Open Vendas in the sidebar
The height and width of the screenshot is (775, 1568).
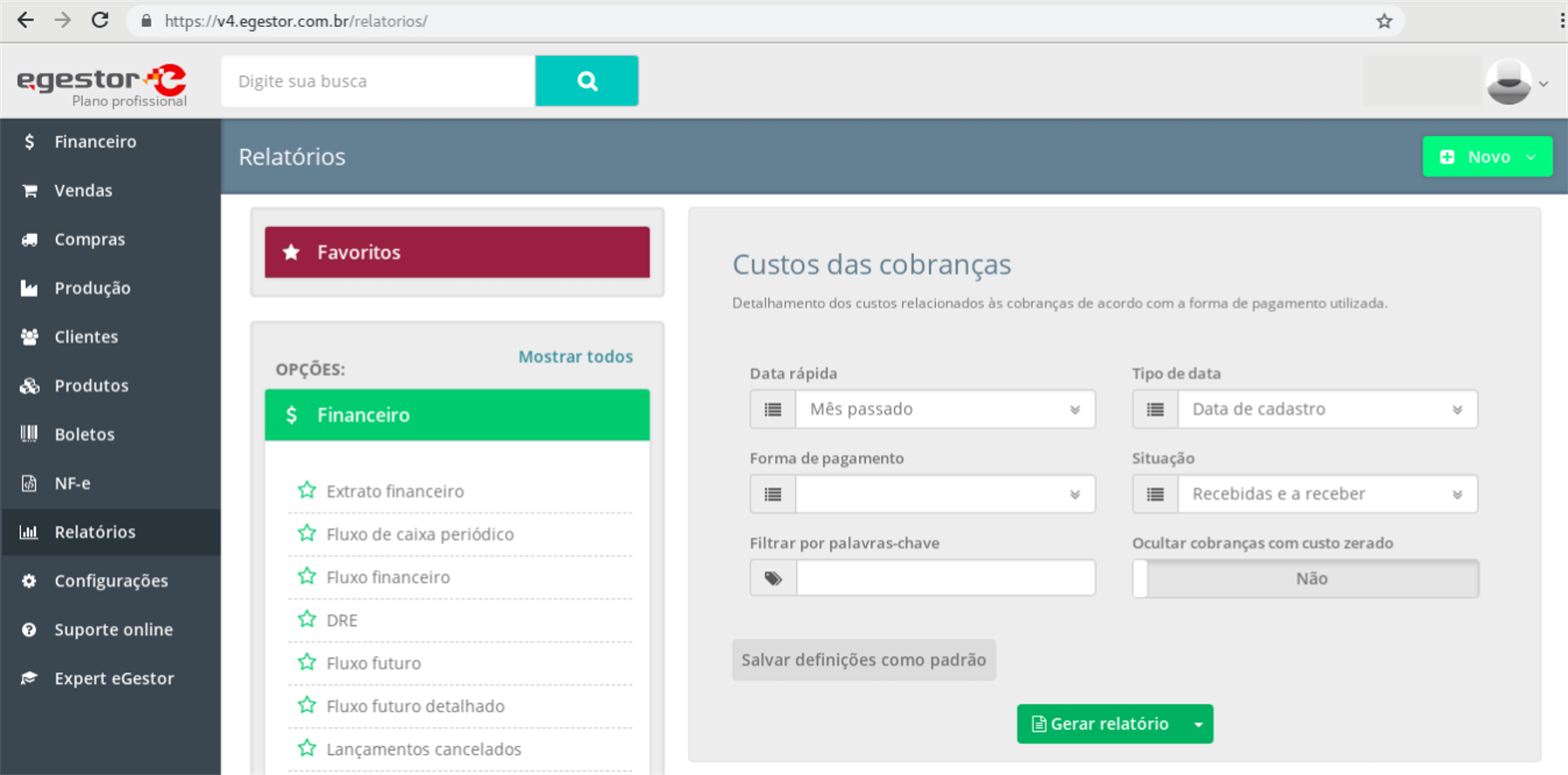coord(111,190)
